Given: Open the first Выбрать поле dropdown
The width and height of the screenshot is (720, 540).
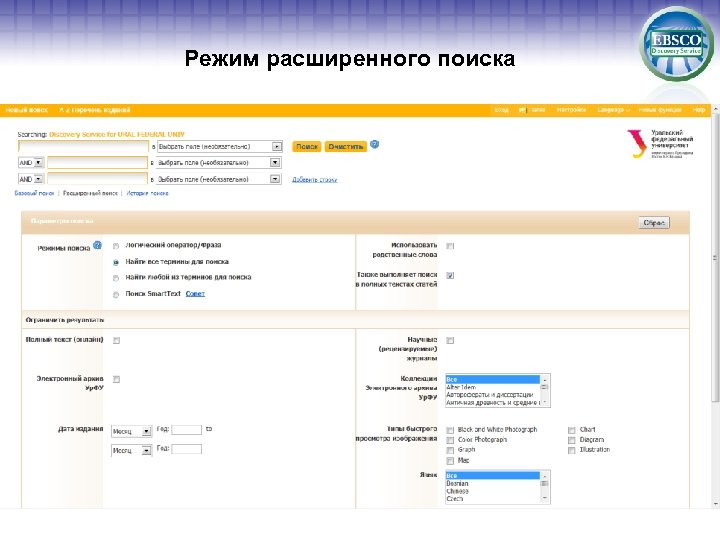Looking at the screenshot, I should point(219,146).
